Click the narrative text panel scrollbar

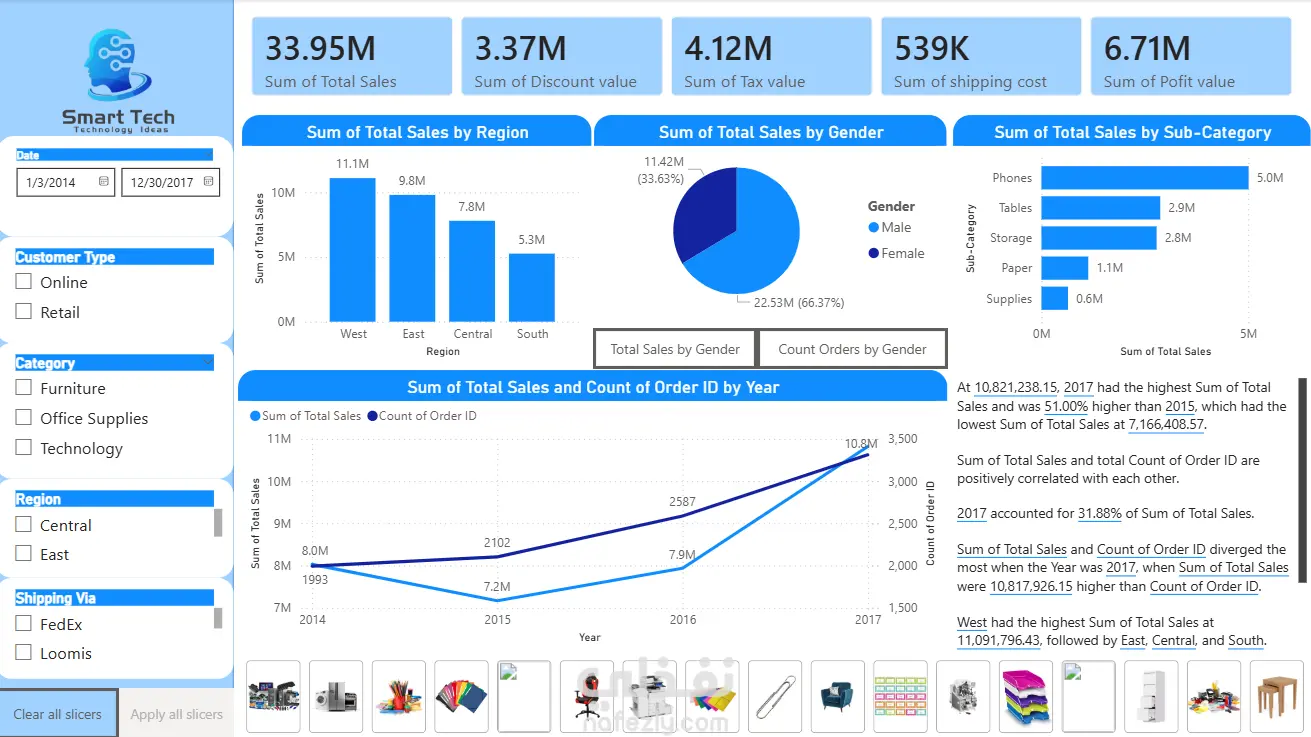click(1301, 478)
